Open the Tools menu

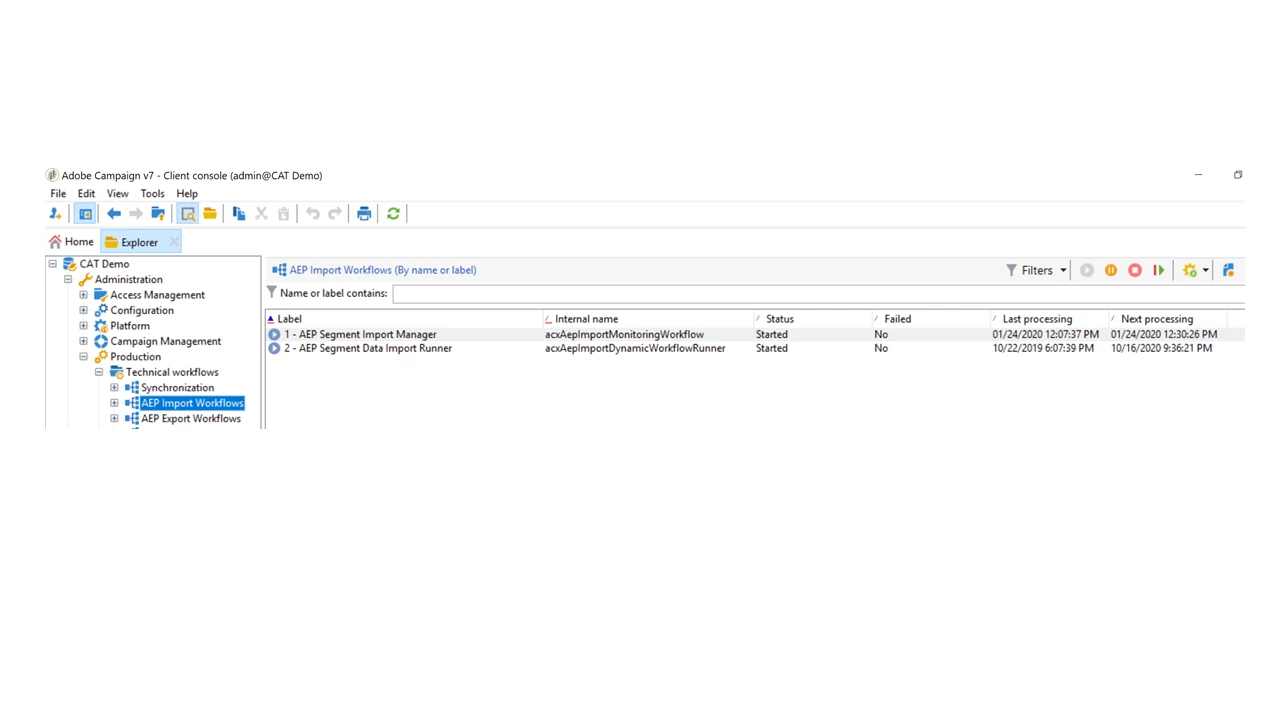(152, 194)
